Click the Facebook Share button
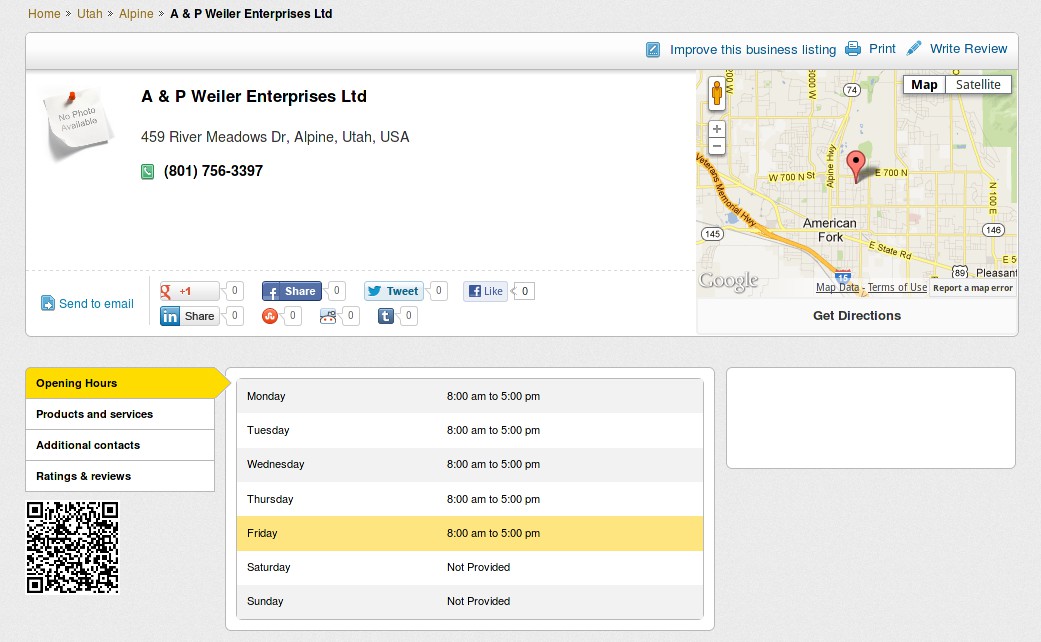Viewport: 1041px width, 642px height. click(x=291, y=291)
